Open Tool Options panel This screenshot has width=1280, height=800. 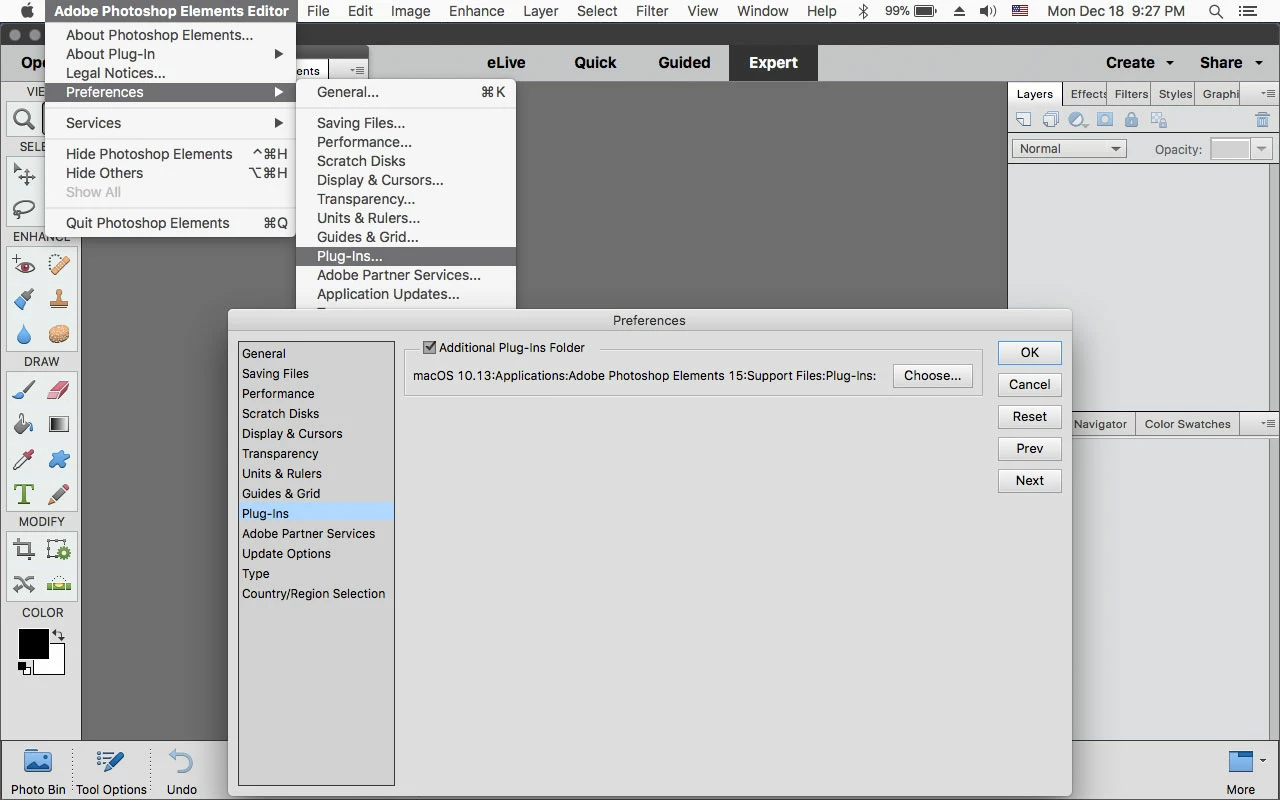[x=111, y=772]
